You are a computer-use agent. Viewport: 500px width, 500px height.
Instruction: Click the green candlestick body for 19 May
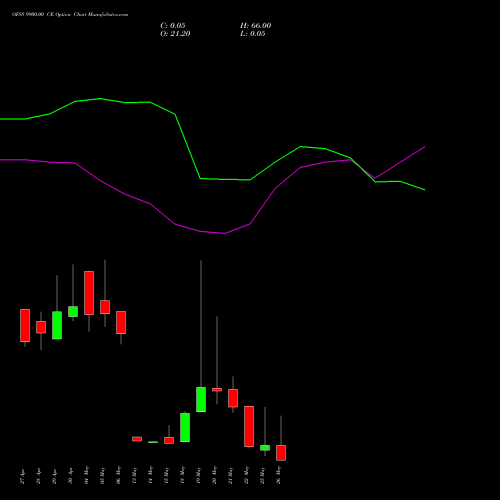201,399
